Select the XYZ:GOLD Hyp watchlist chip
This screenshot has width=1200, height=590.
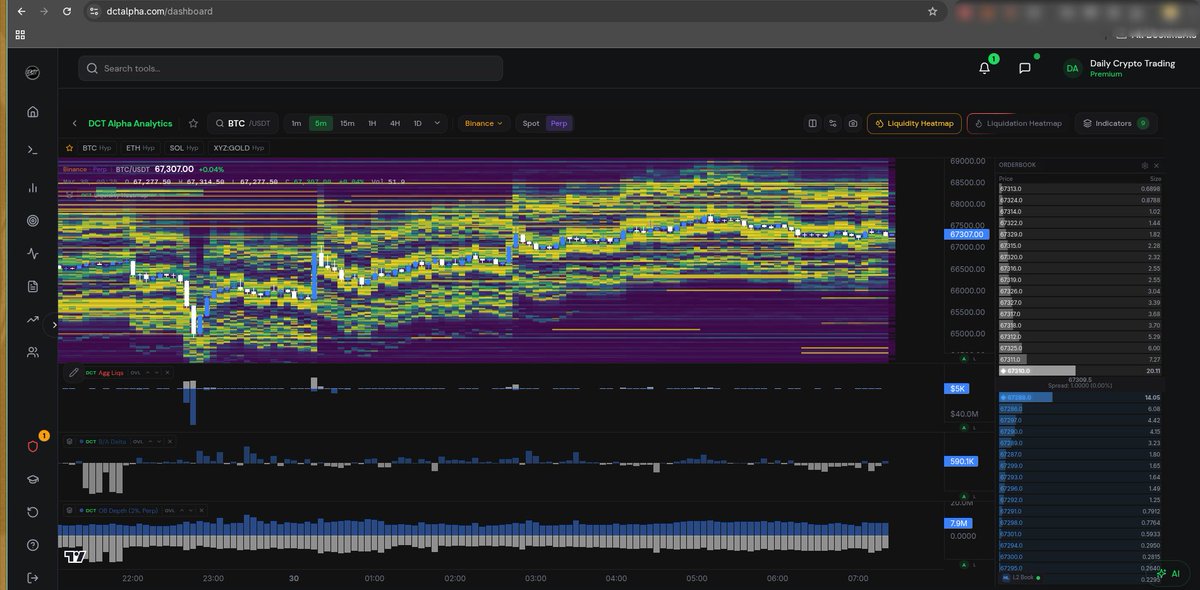pos(240,147)
